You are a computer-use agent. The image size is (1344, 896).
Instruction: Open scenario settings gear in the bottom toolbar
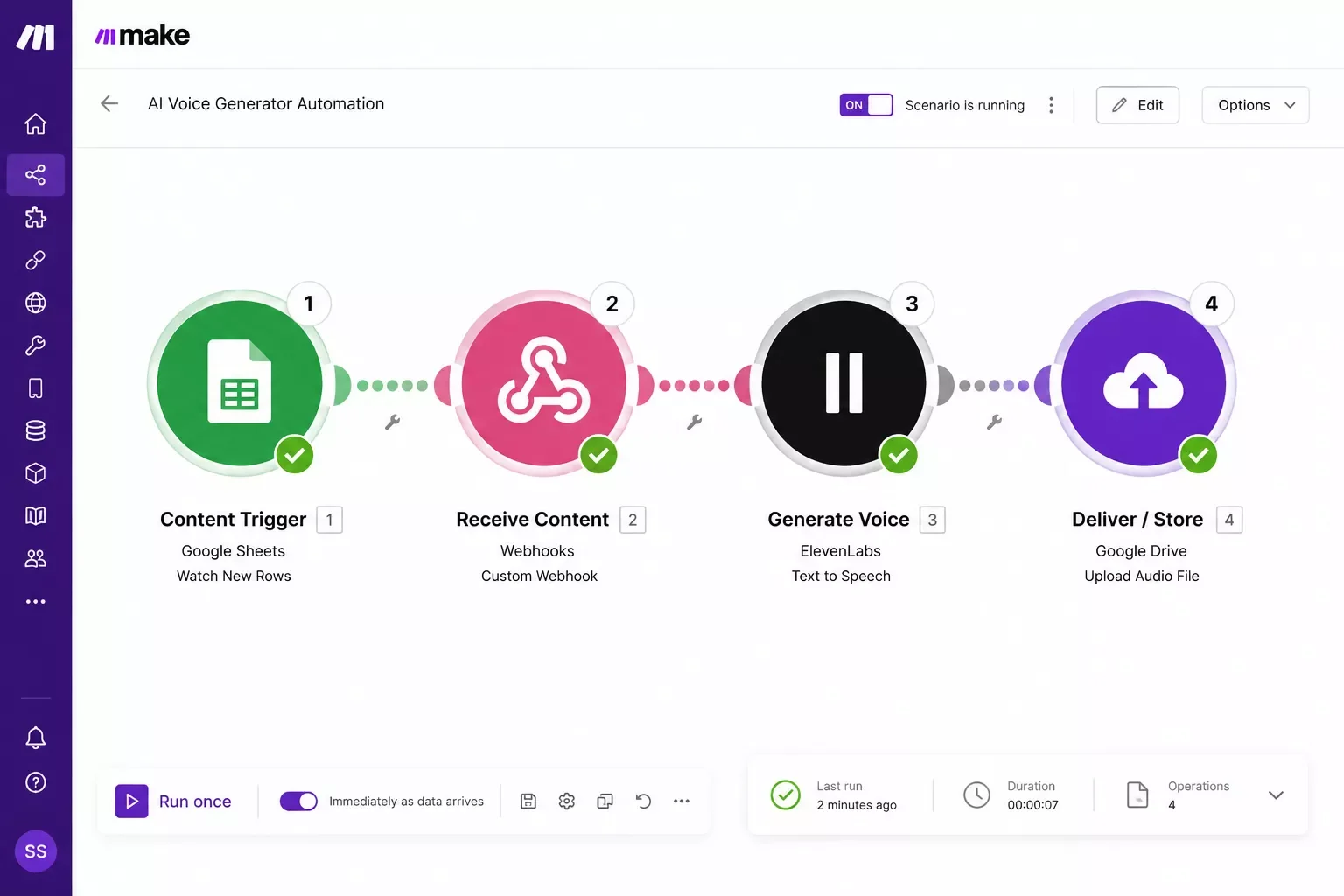tap(567, 801)
